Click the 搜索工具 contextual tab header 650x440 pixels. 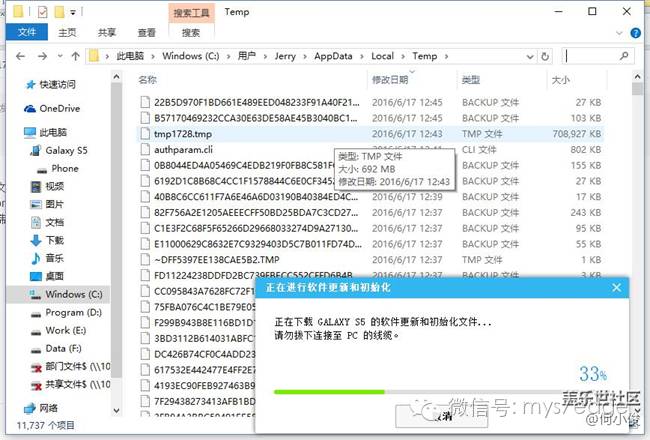coord(191,13)
